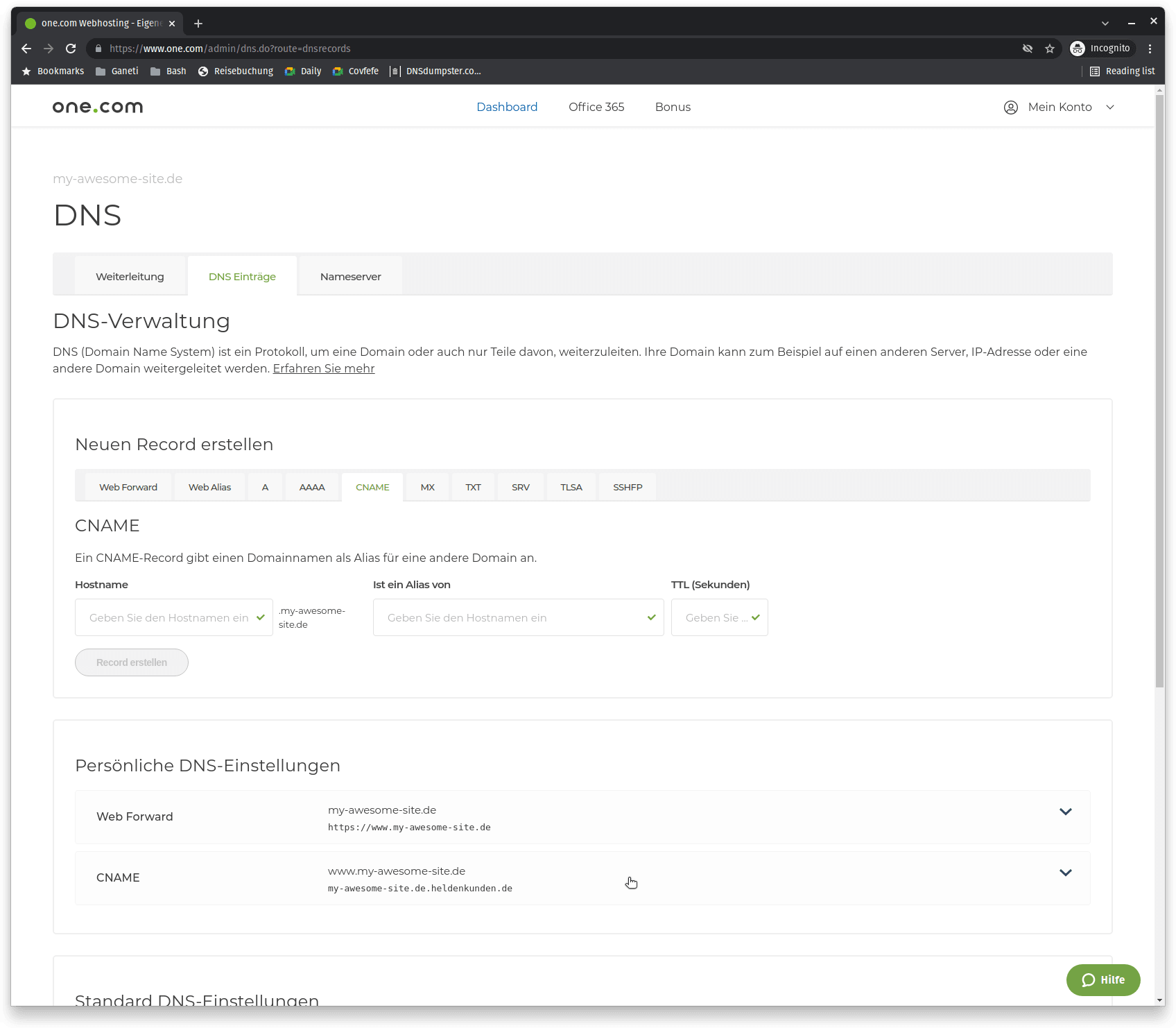Open the DNSdumpster.co... bookmark
This screenshot has width=1176, height=1028.
tap(435, 71)
